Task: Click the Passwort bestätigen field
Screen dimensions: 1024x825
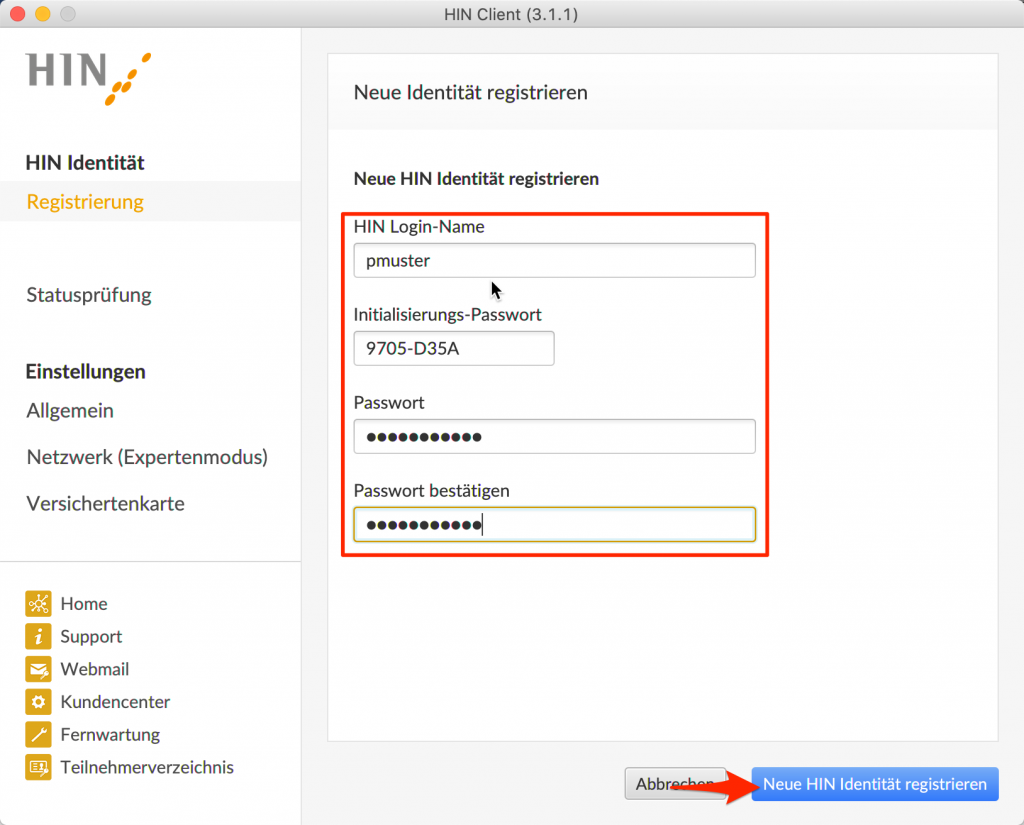Action: 554,525
